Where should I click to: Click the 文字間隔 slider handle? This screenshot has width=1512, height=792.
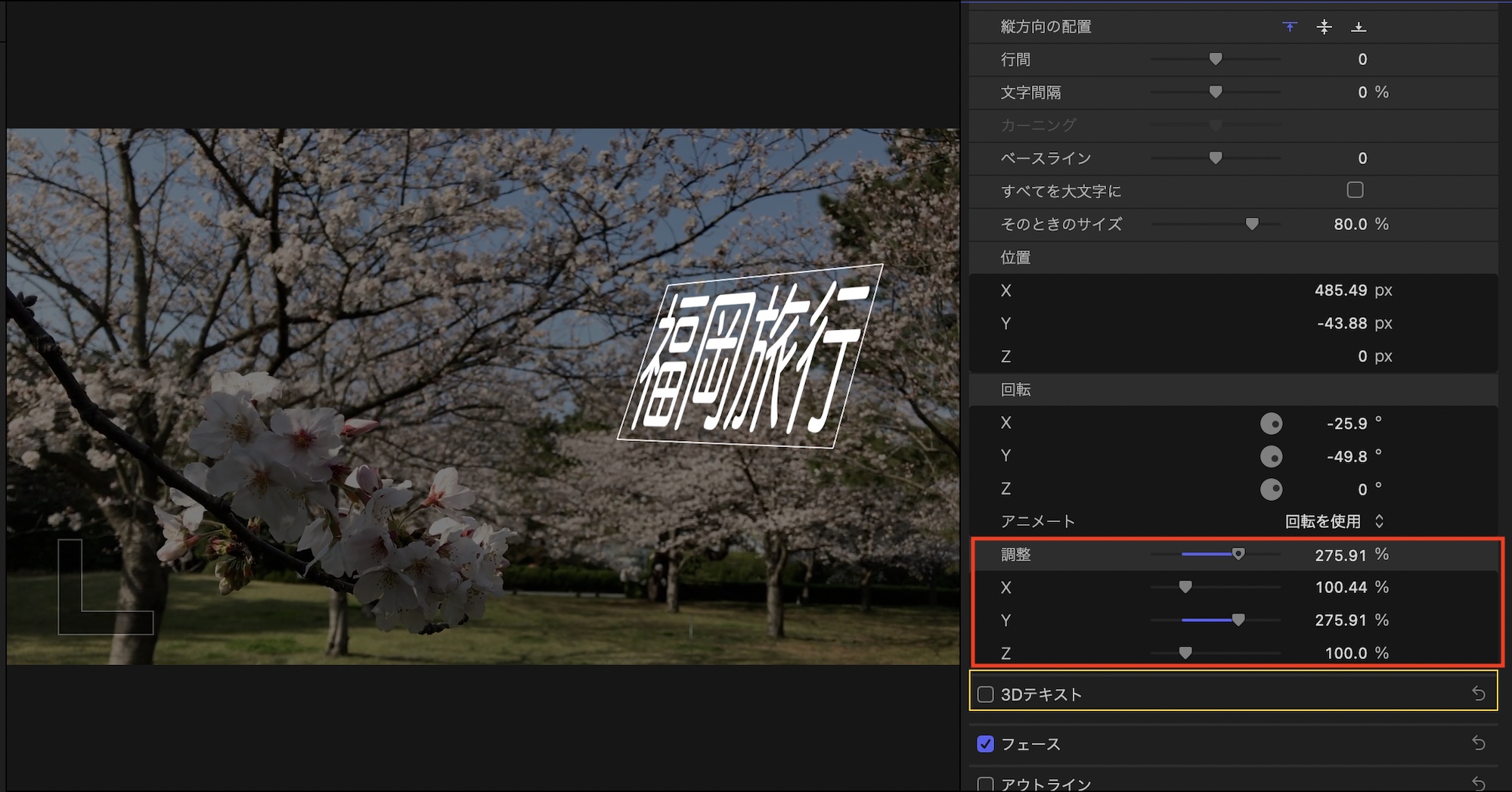[x=1216, y=92]
